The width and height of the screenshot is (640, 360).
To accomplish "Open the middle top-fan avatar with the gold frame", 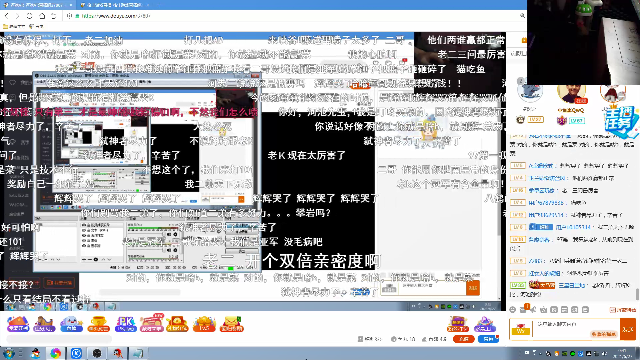I will click(x=571, y=95).
